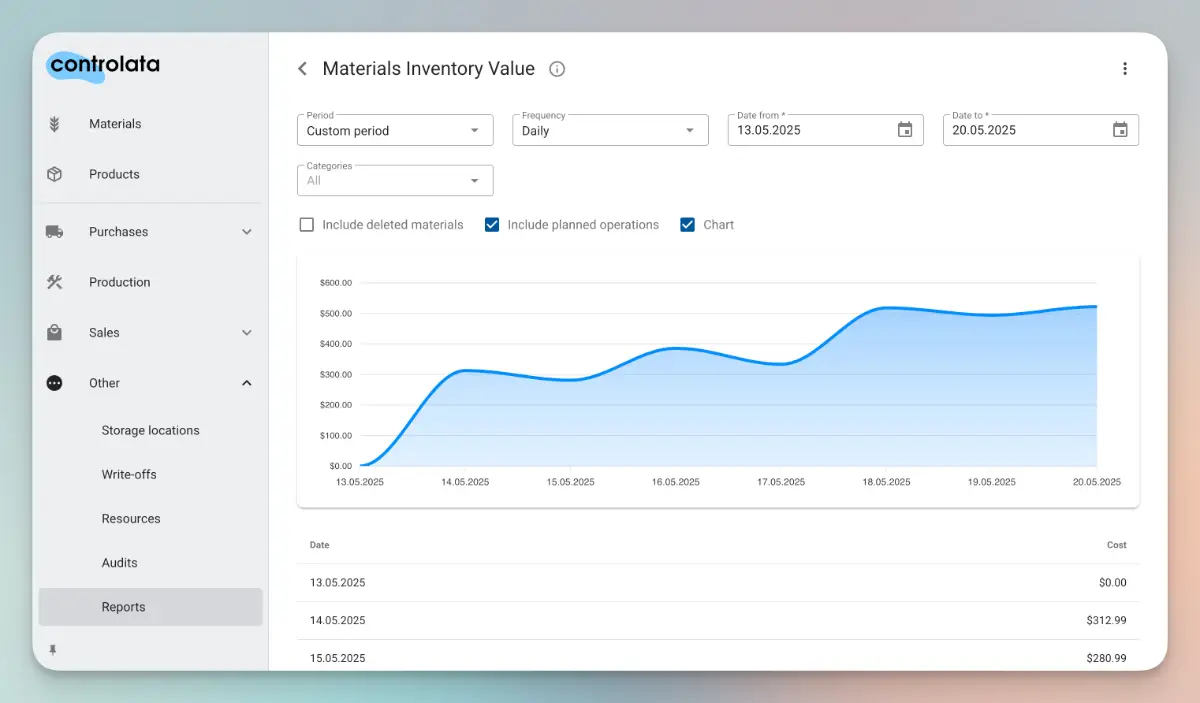Open the Date to calendar picker icon
1200x703 pixels.
click(1120, 130)
